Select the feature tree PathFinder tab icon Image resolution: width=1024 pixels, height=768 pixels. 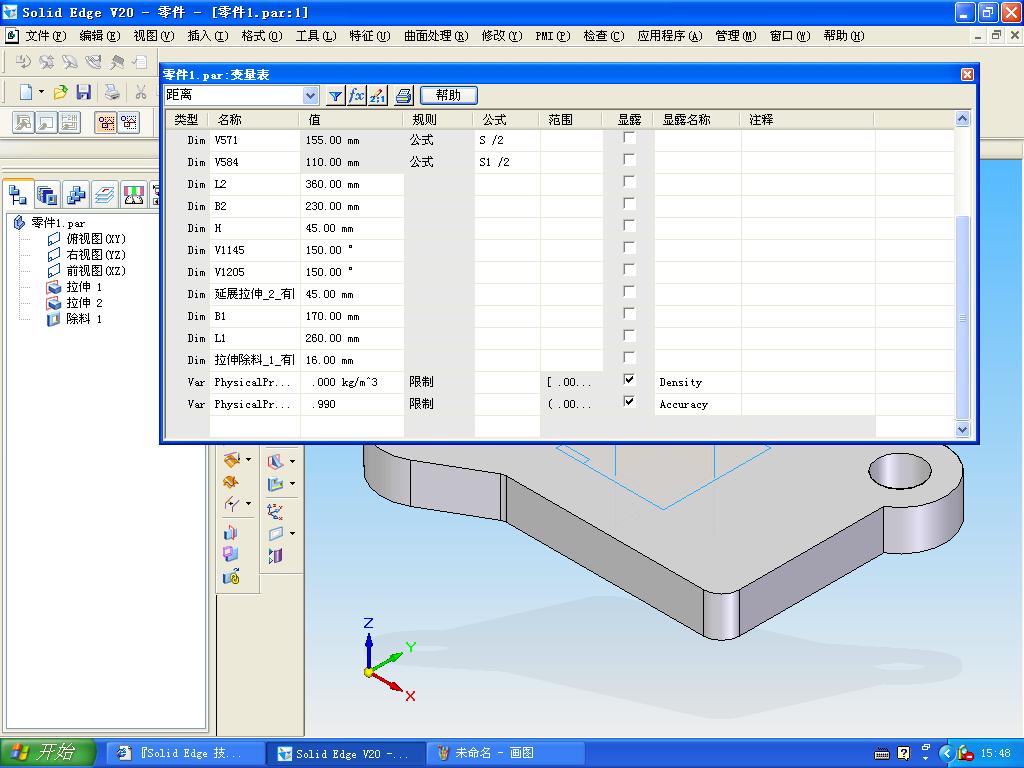point(18,195)
